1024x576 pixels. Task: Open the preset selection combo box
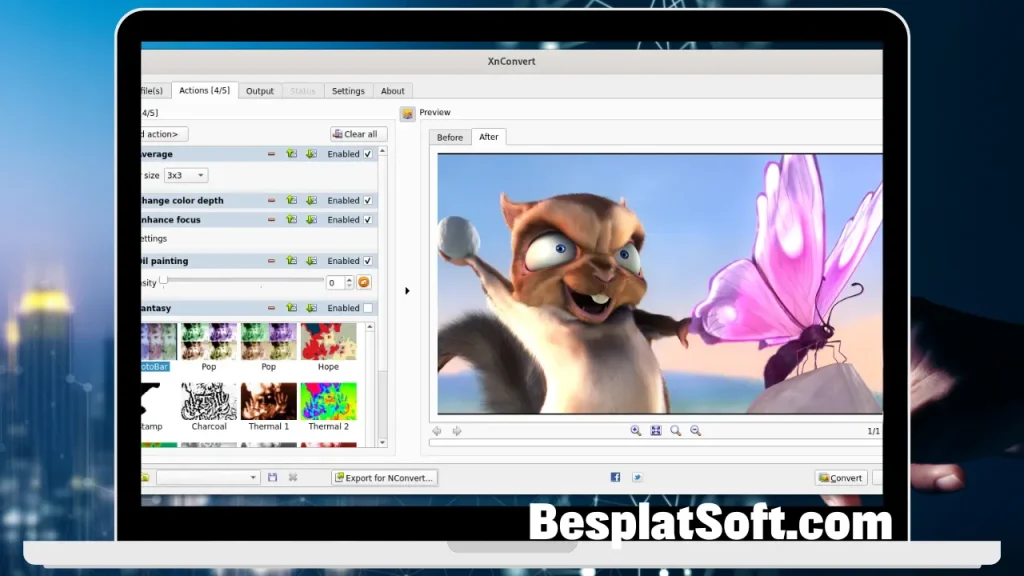pos(207,477)
